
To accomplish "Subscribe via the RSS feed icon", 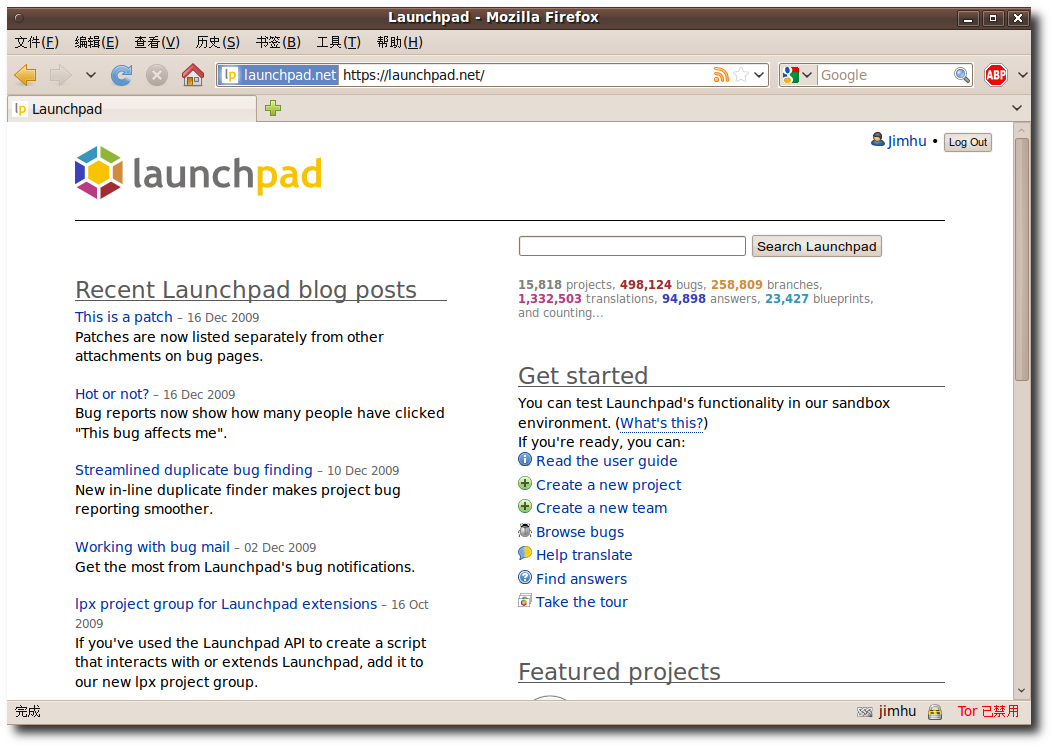I will click(721, 75).
